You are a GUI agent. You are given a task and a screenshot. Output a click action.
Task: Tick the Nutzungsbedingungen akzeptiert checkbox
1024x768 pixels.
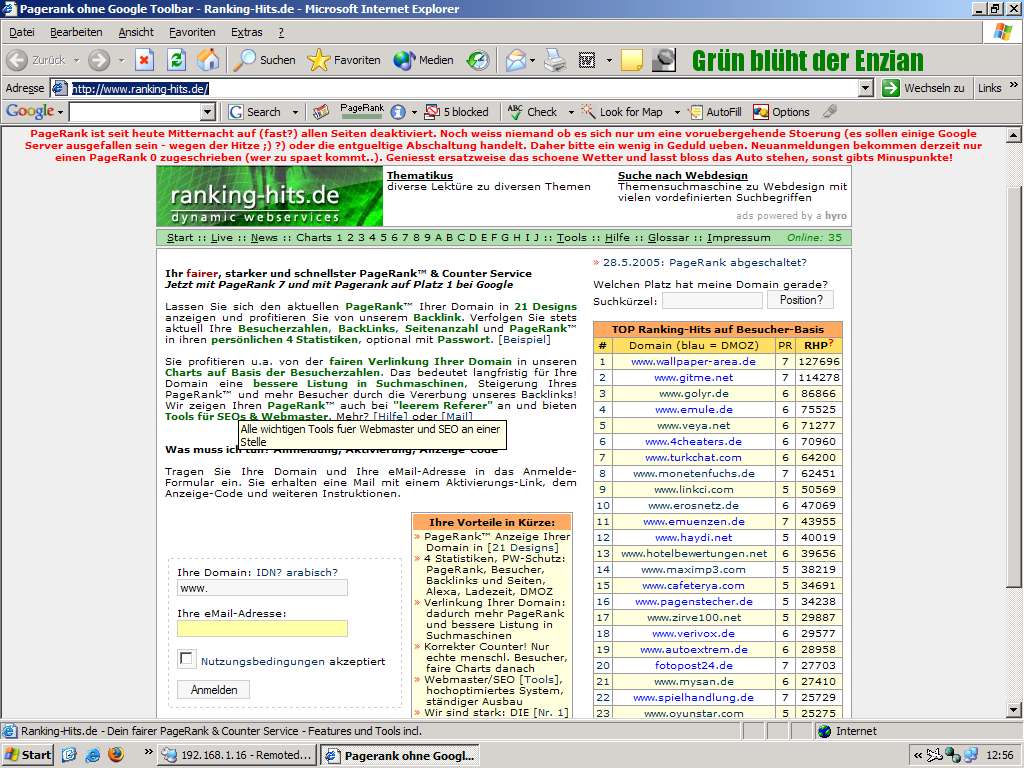click(187, 659)
